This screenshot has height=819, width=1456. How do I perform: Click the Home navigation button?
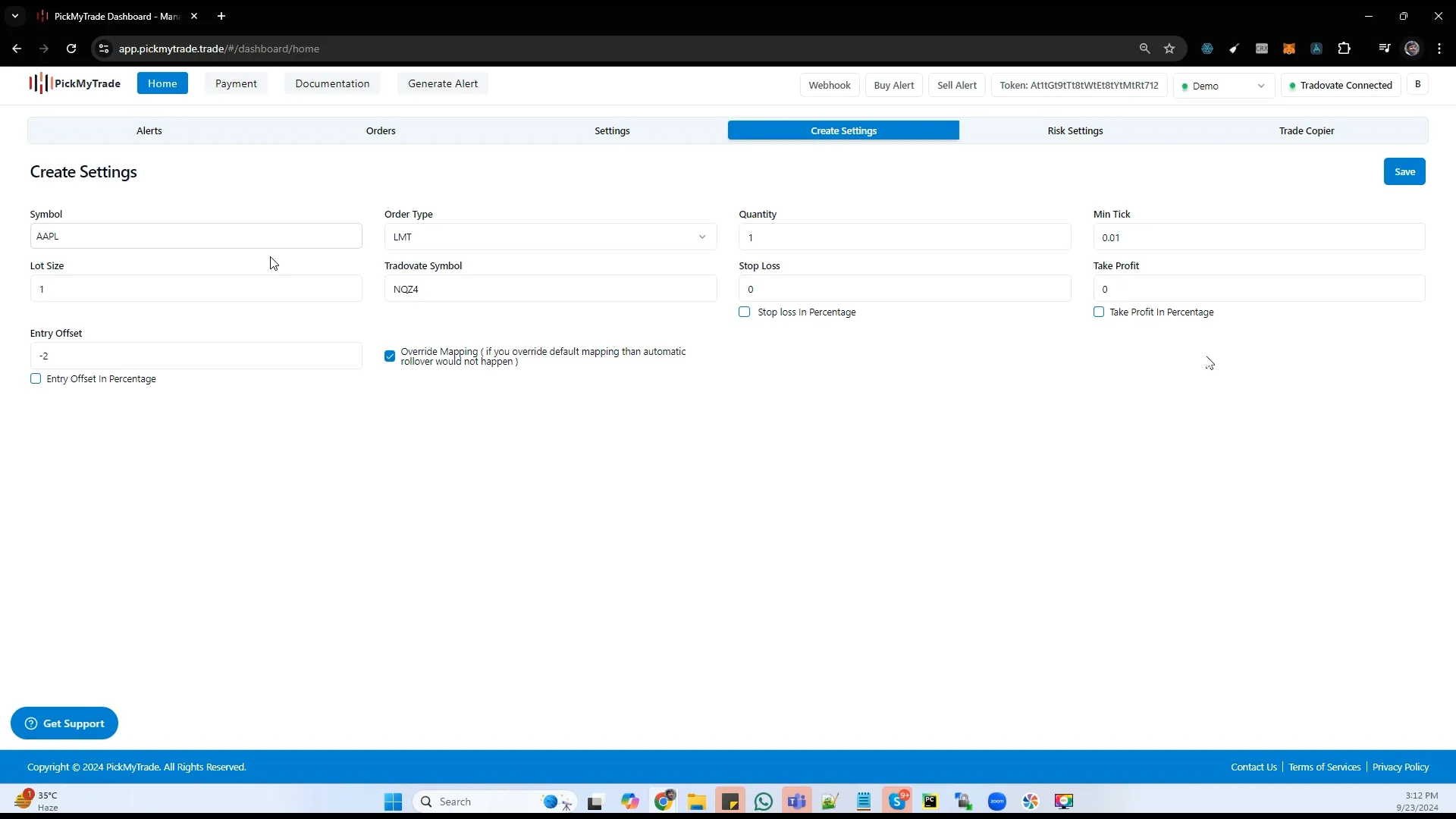click(x=162, y=83)
